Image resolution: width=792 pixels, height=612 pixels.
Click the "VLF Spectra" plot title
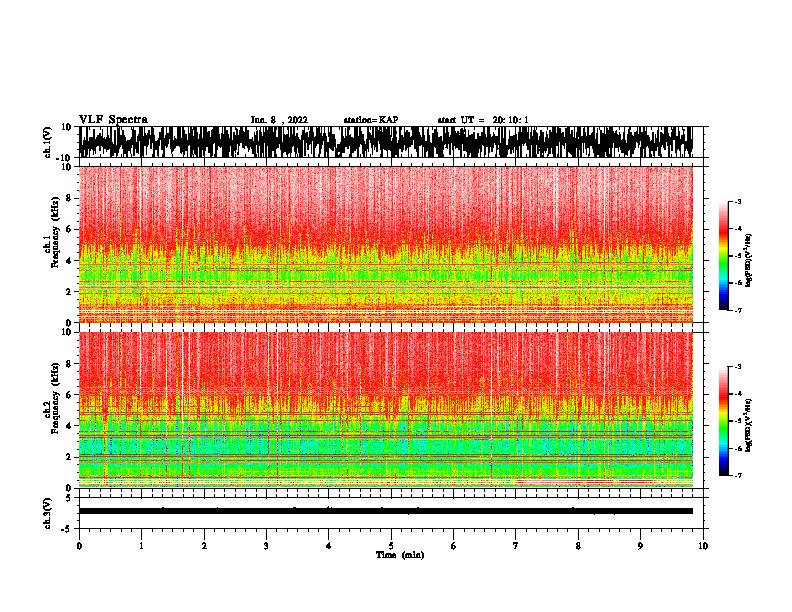pos(114,119)
